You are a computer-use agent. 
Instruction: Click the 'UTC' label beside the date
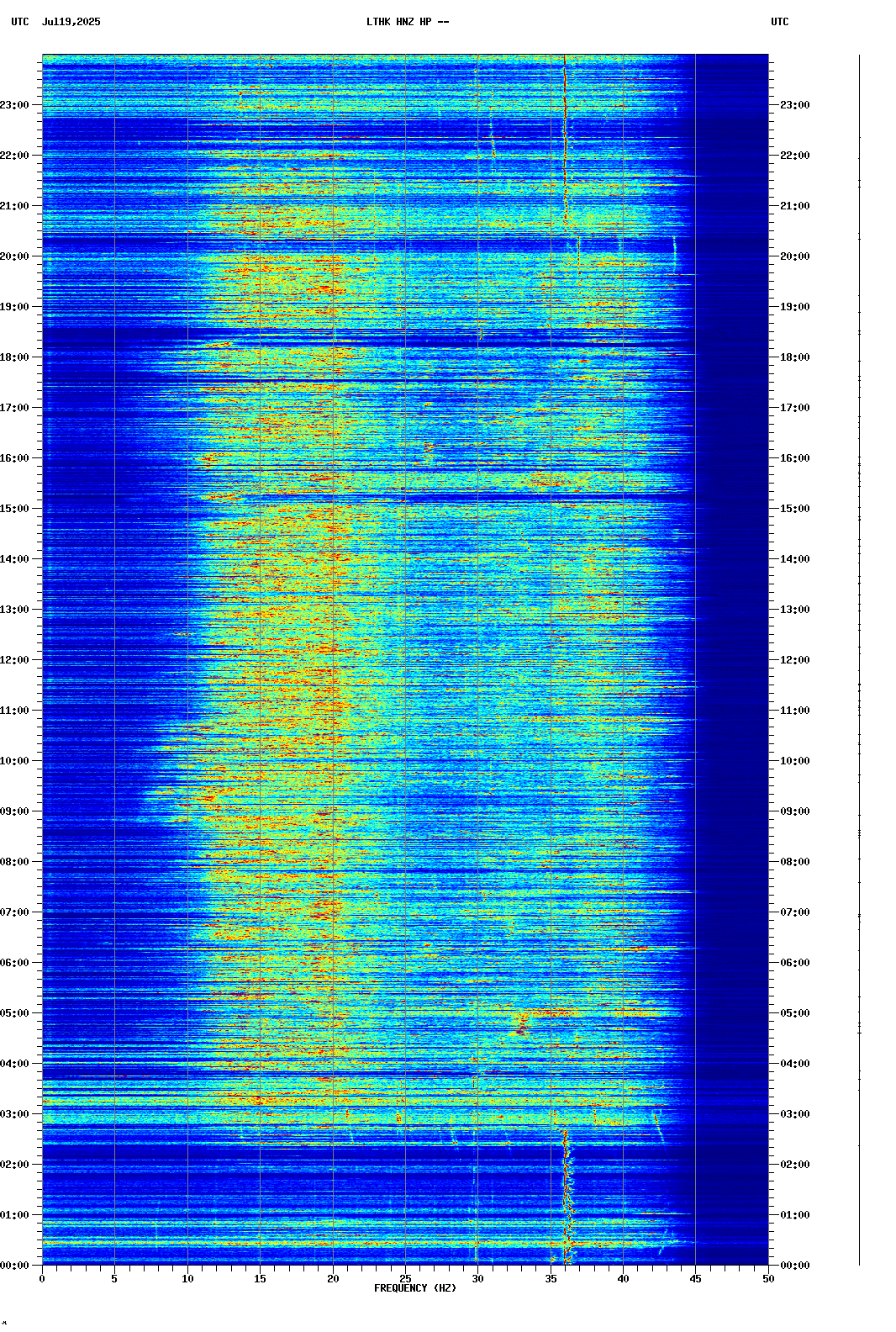pyautogui.click(x=20, y=22)
